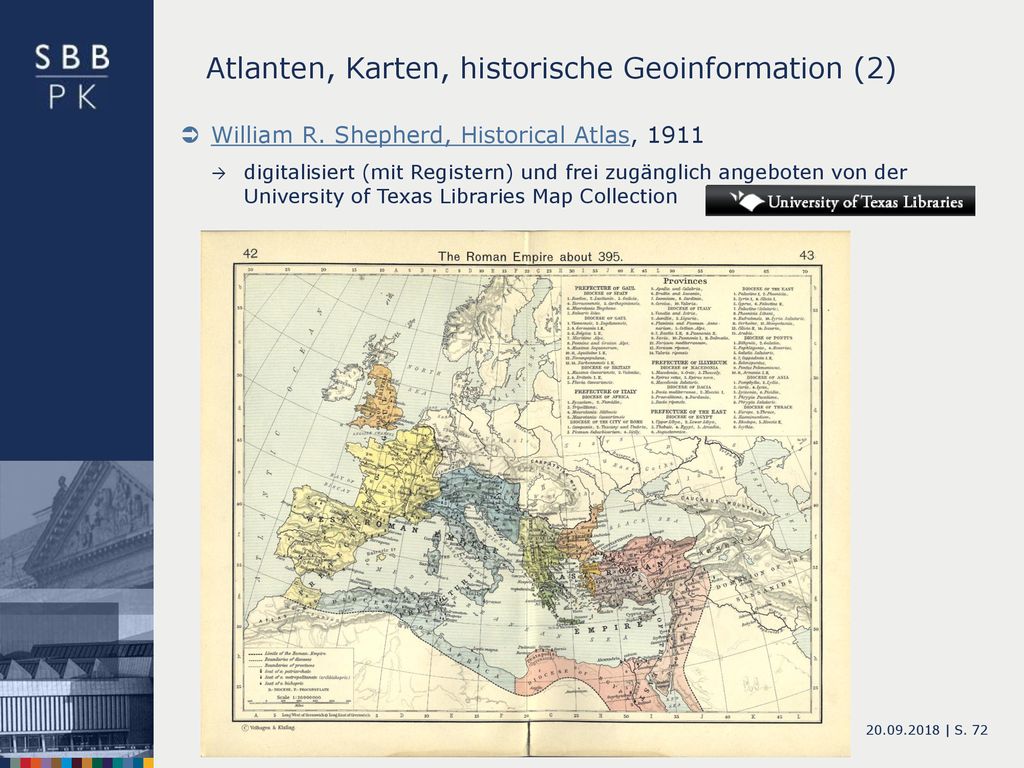This screenshot has width=1024, height=768.
Task: Click the map page number 43
Action: (x=807, y=255)
